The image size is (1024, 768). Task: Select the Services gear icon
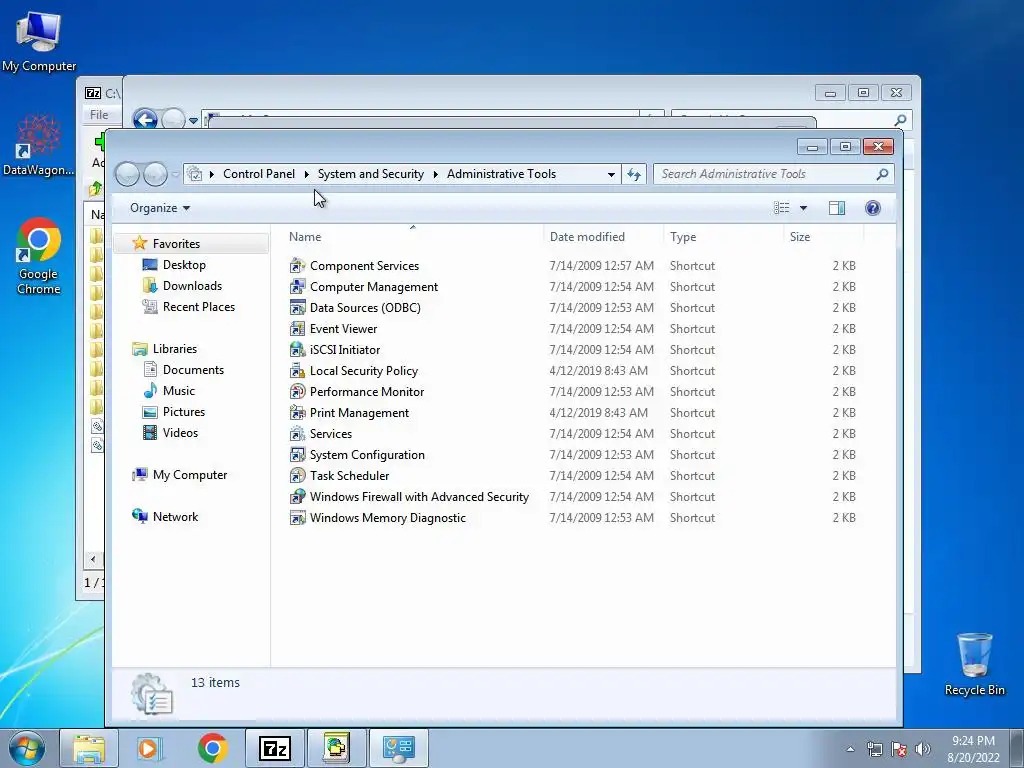pyautogui.click(x=297, y=434)
